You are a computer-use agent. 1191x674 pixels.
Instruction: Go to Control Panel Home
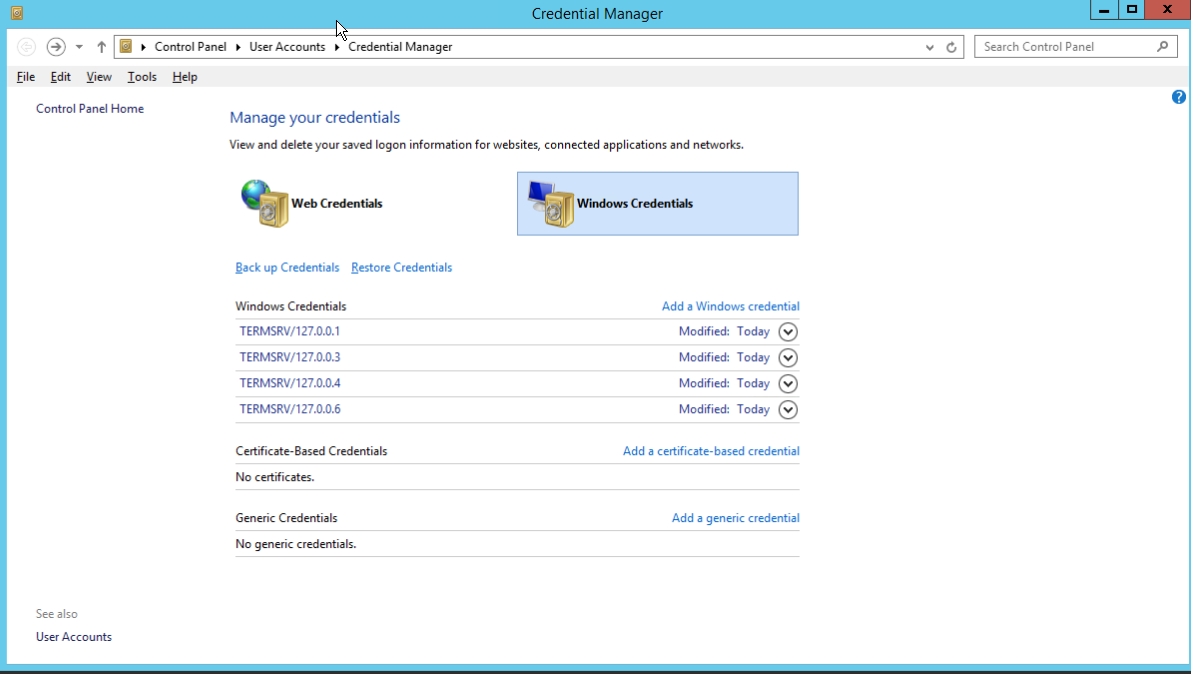pos(90,109)
